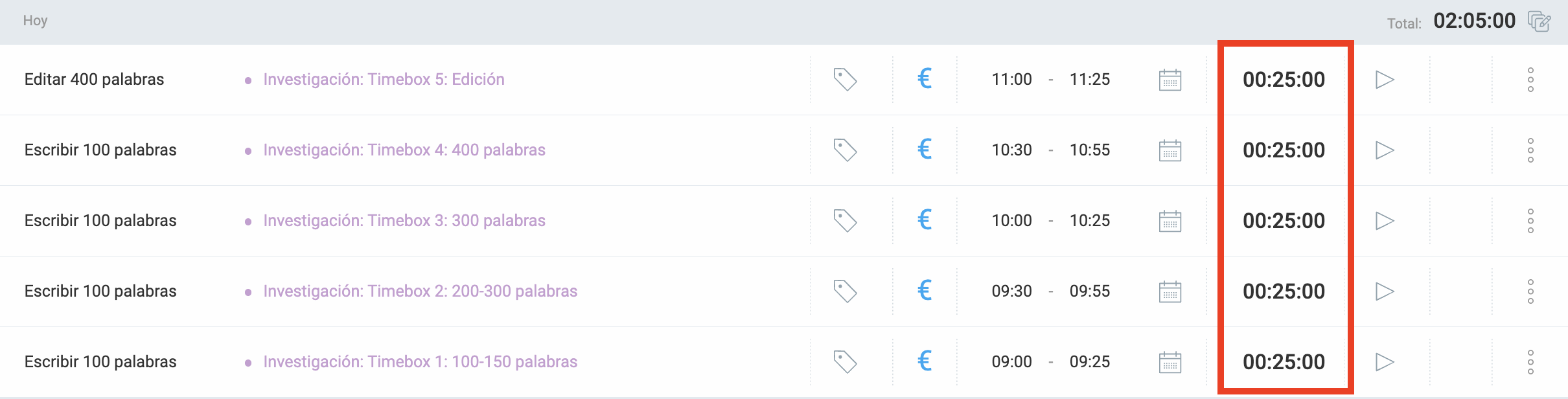Add tag to Editar 400 palabras entry
This screenshot has height=399, width=1568.
pos(845,80)
